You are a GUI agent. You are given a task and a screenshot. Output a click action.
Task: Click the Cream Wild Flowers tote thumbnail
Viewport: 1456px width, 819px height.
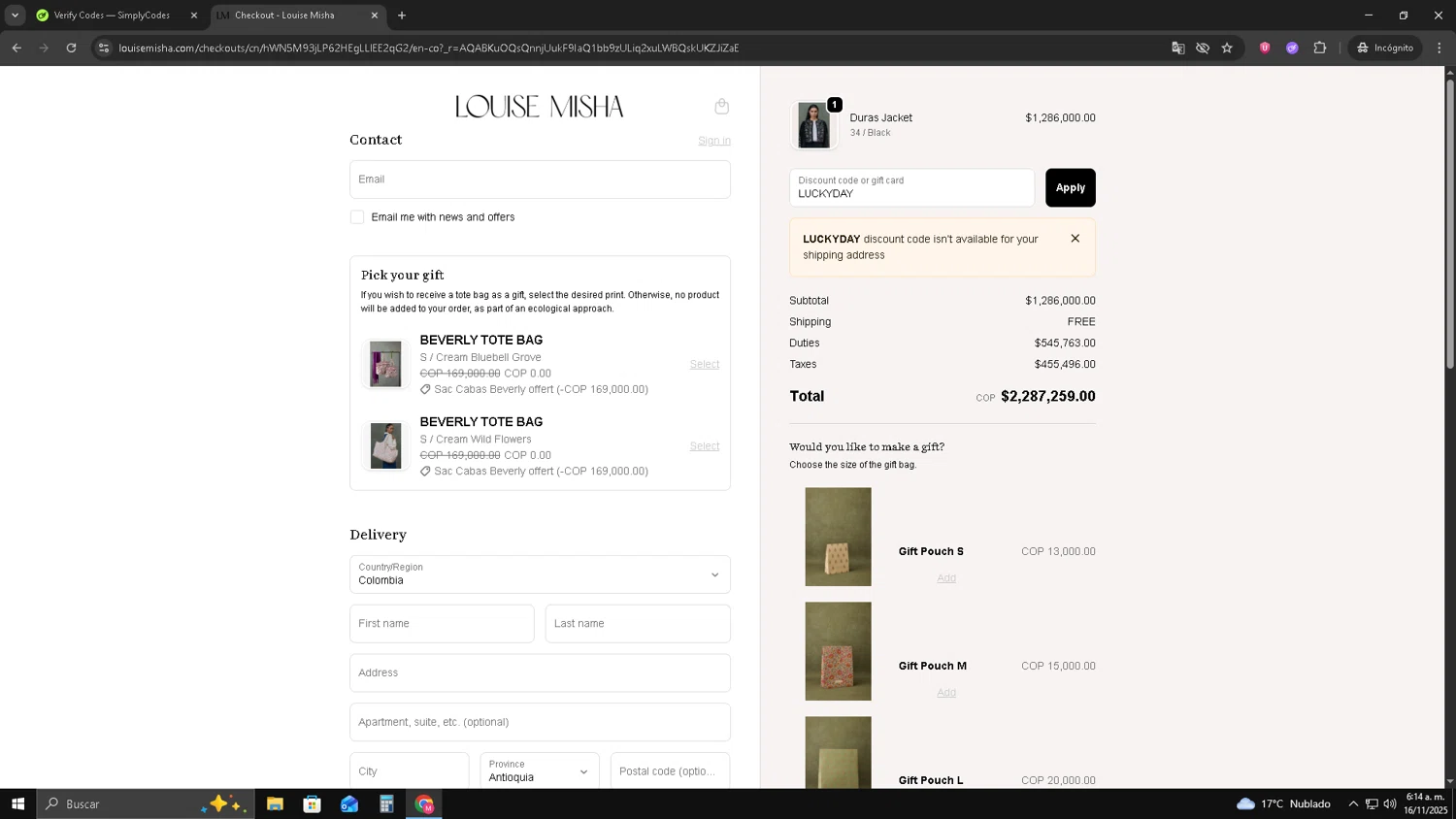(385, 445)
